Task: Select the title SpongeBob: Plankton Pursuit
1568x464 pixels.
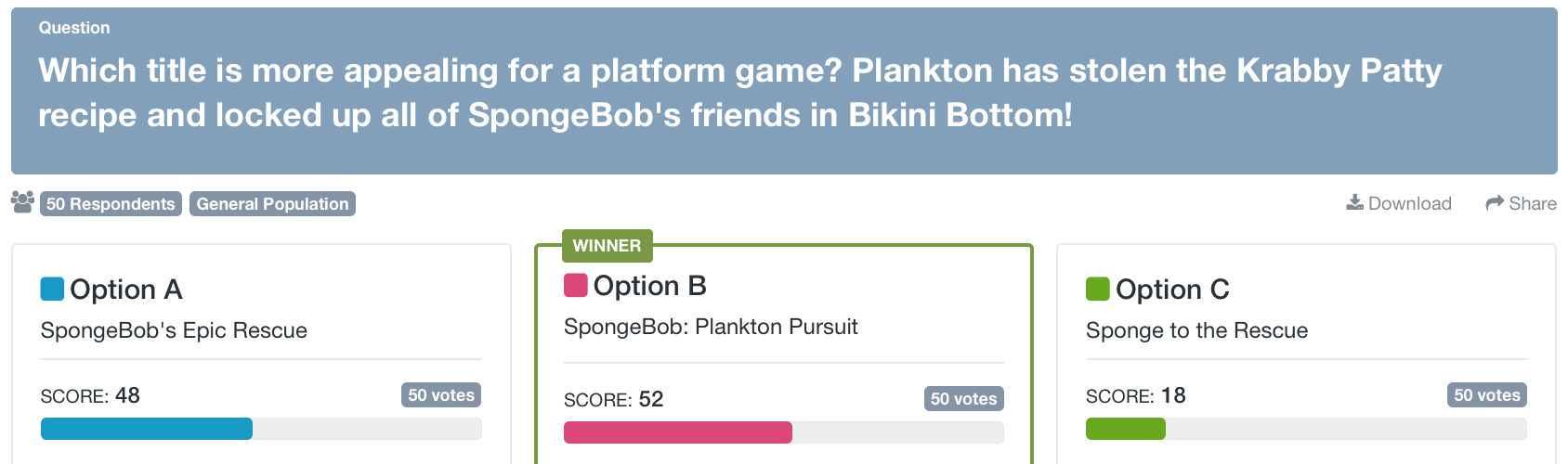Action: pyautogui.click(x=711, y=327)
